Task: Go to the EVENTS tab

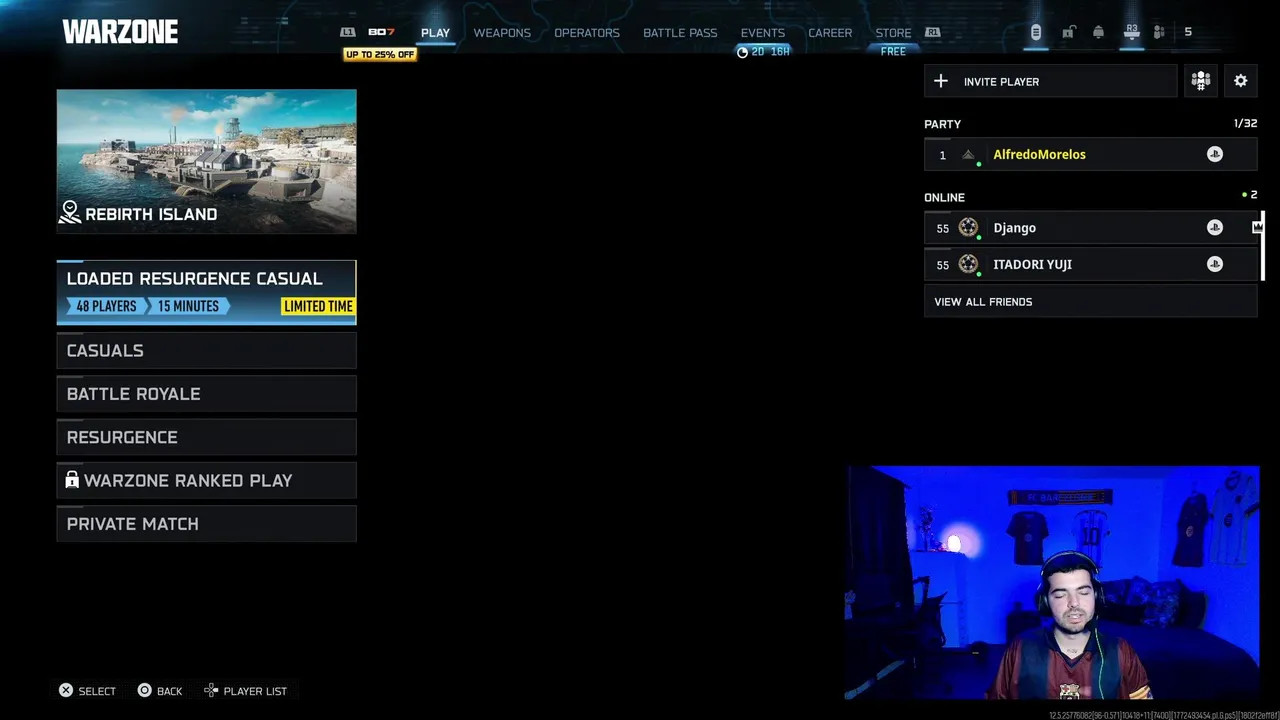Action: click(763, 33)
